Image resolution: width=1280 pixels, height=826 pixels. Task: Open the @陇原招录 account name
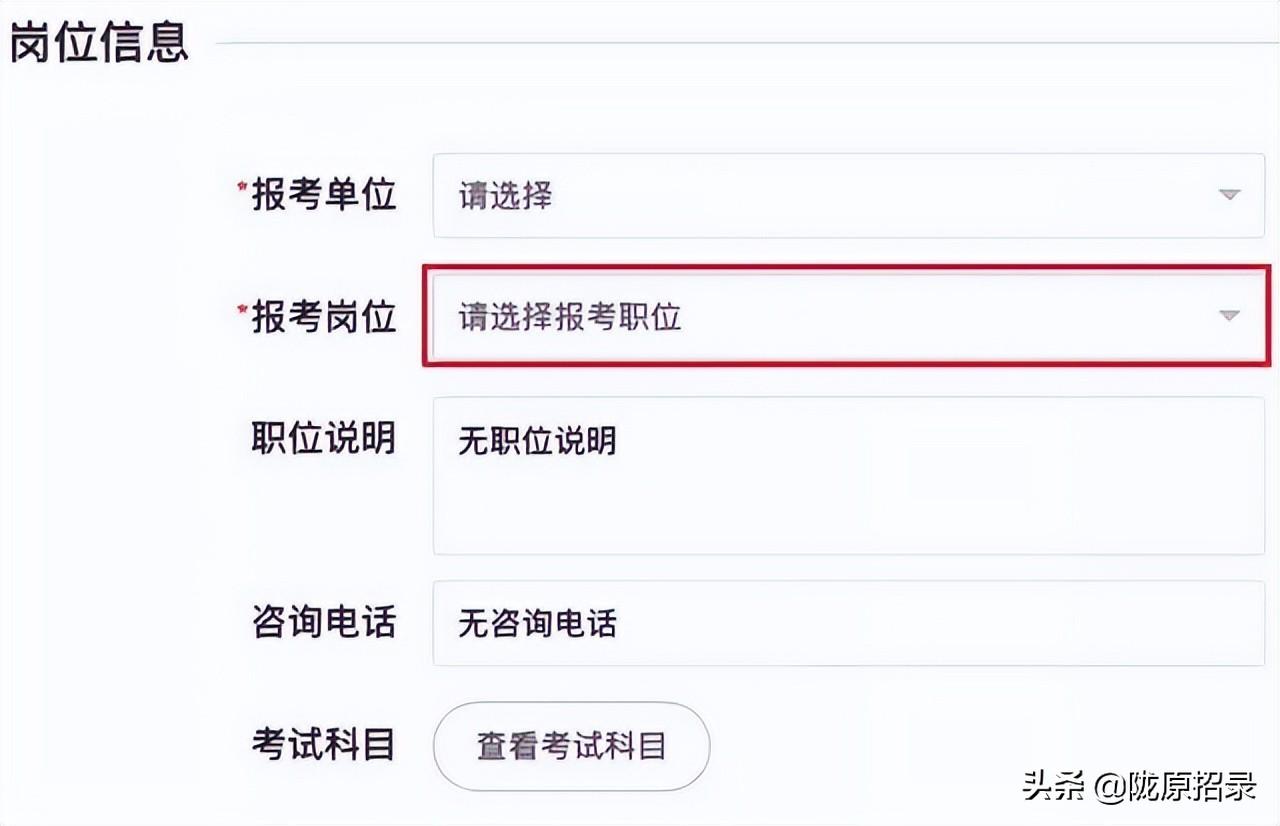[x=1175, y=786]
